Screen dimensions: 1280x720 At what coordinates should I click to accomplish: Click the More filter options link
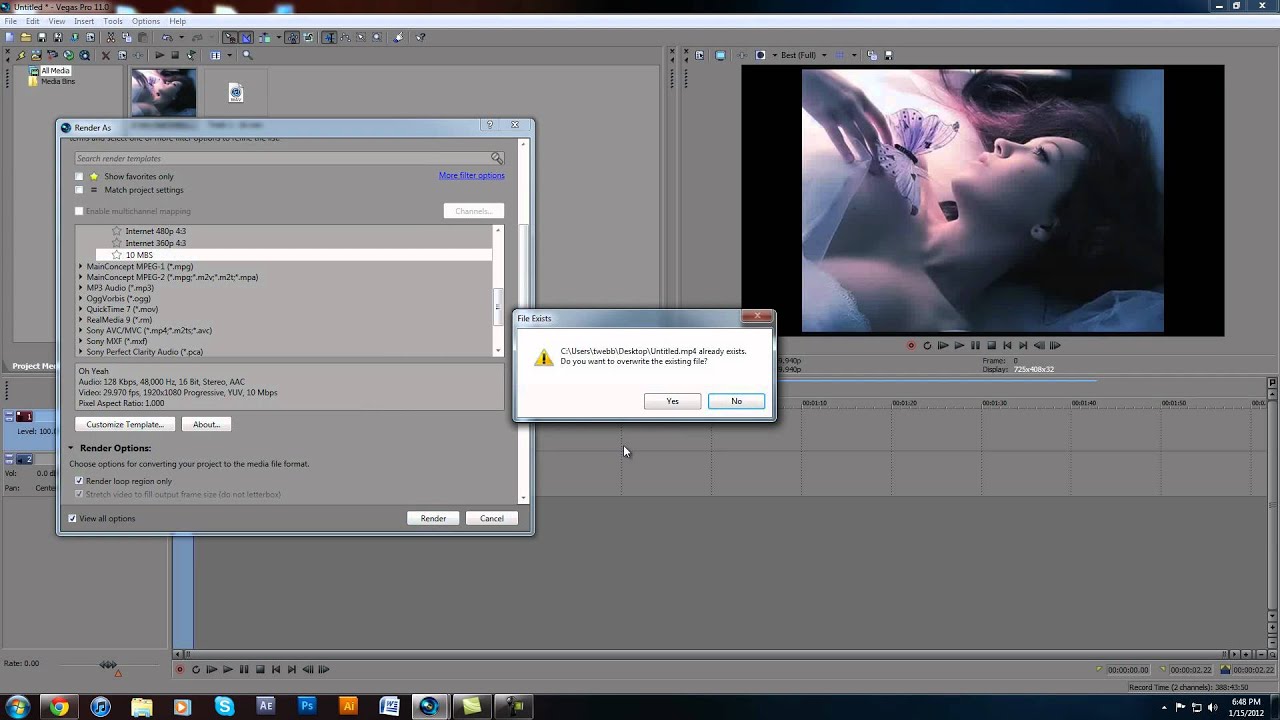(x=471, y=176)
